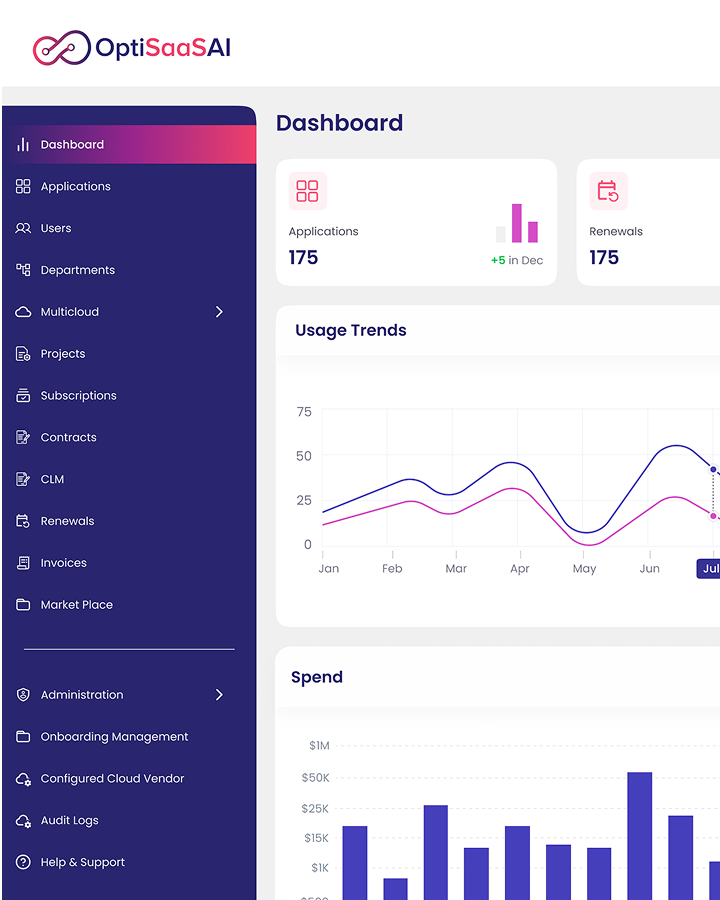Click the Jan month label
The height and width of the screenshot is (900, 720).
coord(329,568)
